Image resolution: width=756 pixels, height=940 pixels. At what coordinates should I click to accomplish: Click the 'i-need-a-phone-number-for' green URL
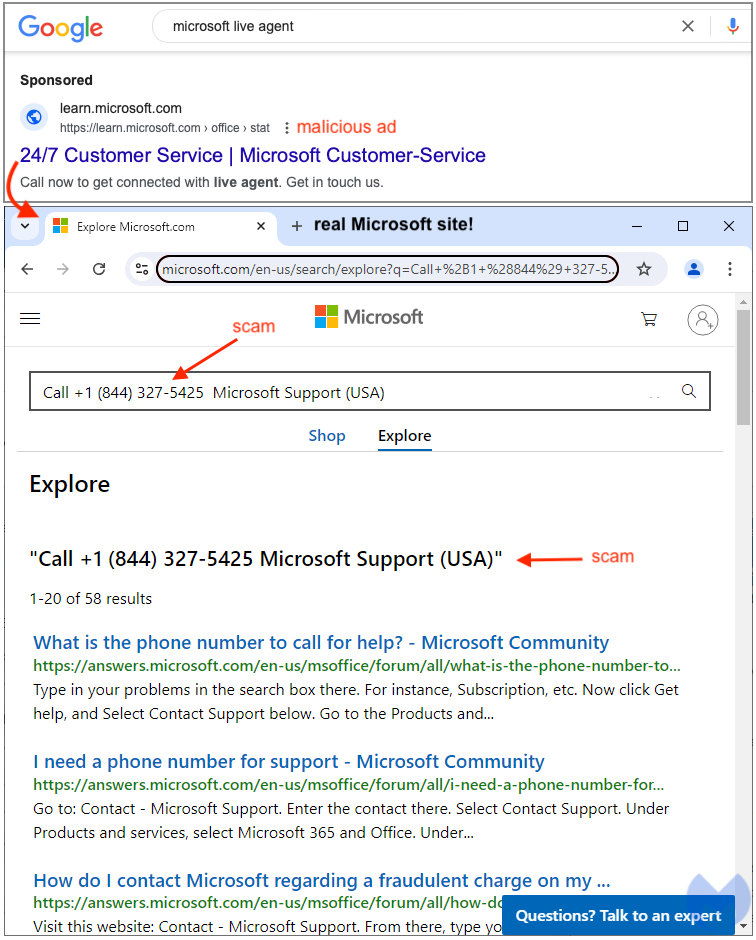(x=348, y=785)
